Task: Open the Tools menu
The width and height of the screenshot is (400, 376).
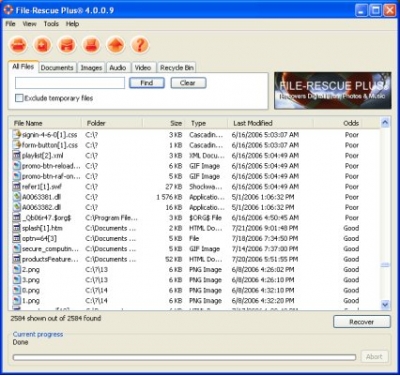Action: pos(51,24)
